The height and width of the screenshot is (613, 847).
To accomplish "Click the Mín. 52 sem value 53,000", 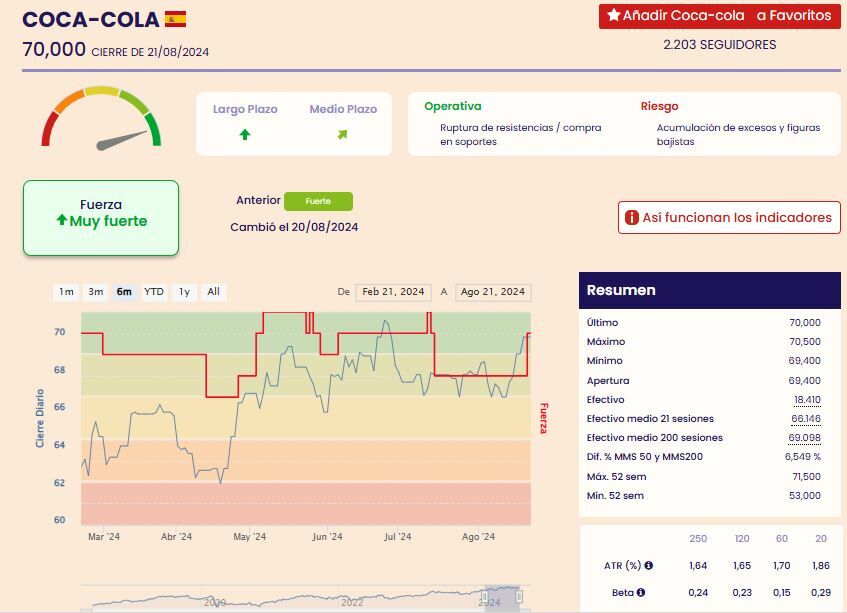I will 805,496.
